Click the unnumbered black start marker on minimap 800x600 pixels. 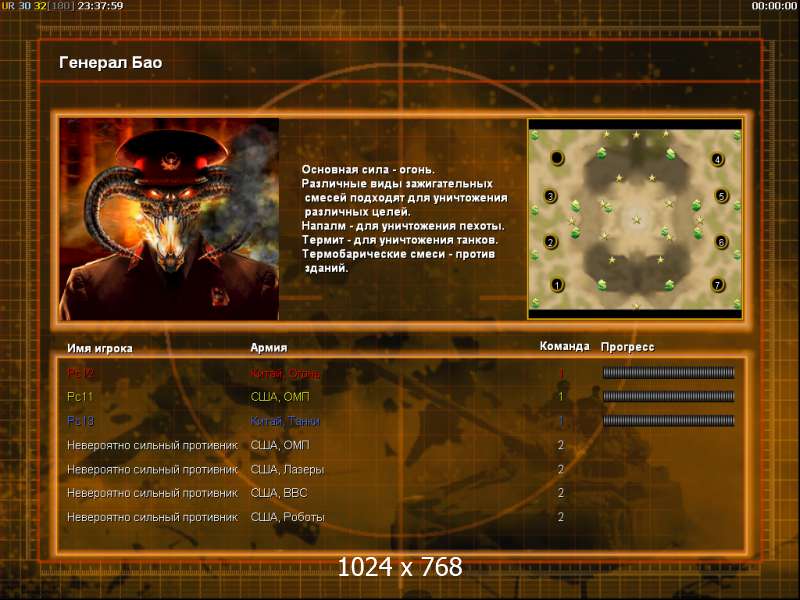557,158
